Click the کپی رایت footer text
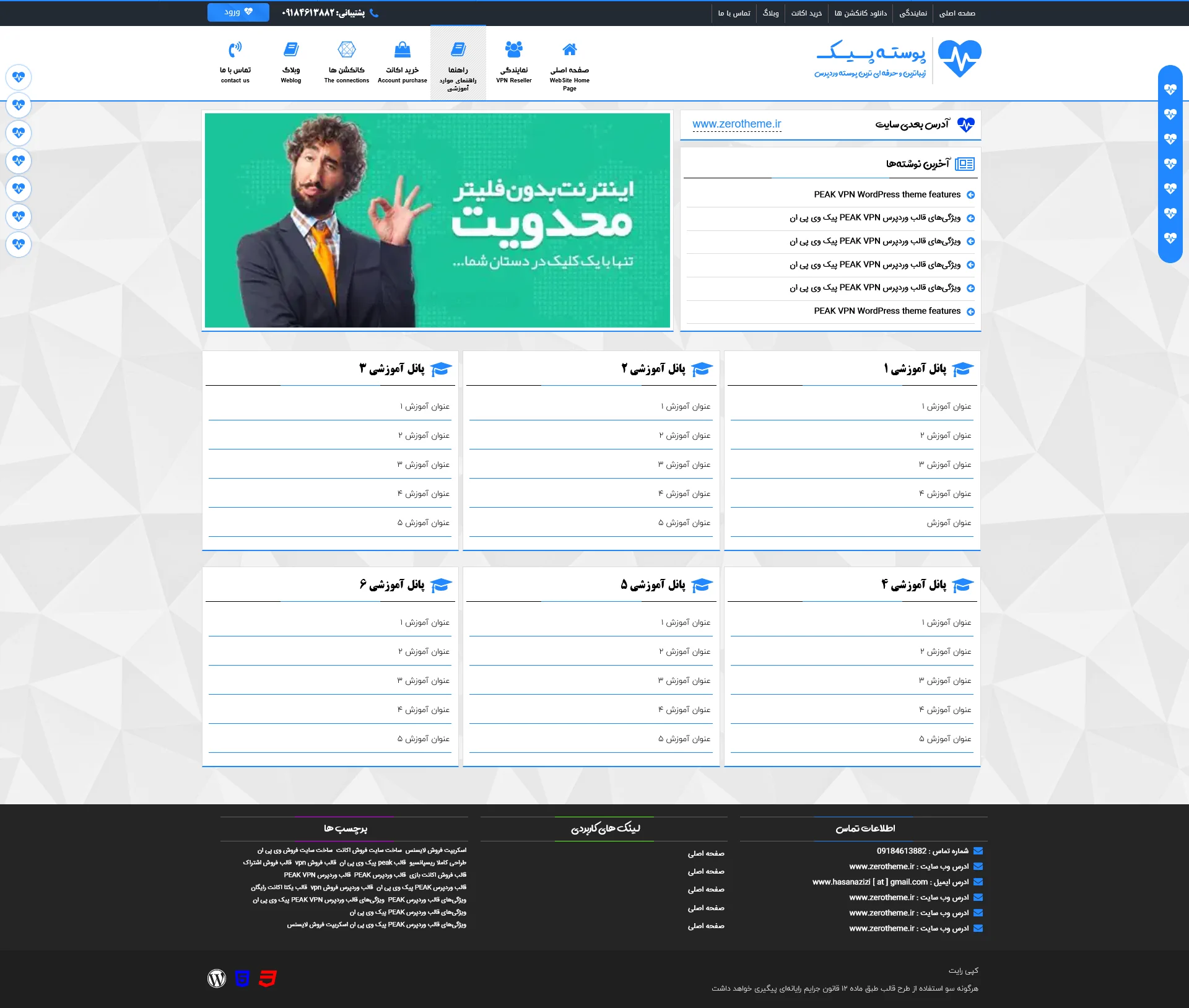1189x1008 pixels. (964, 970)
